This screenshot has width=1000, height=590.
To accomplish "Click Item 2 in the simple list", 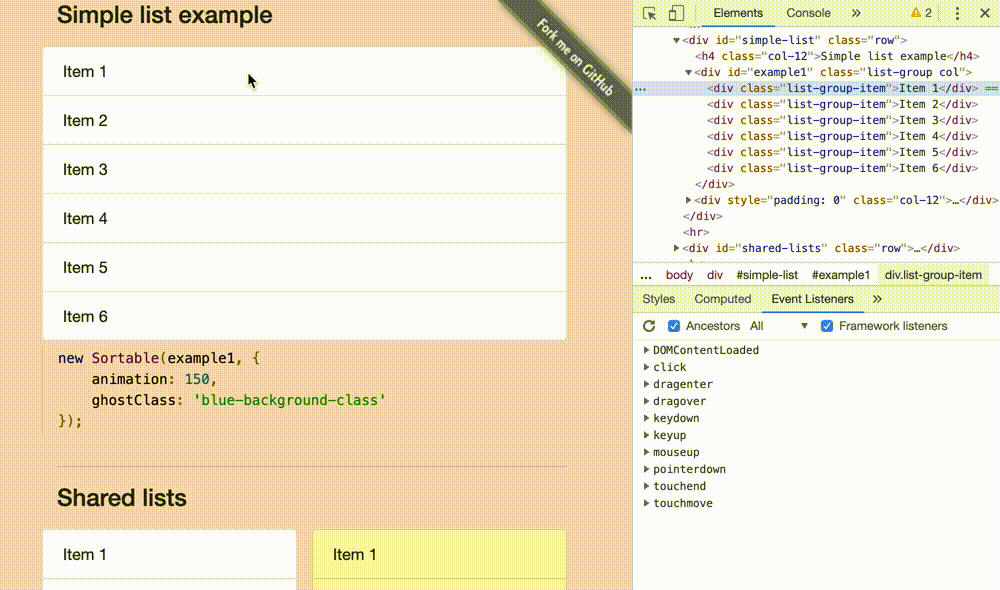I will click(x=304, y=121).
